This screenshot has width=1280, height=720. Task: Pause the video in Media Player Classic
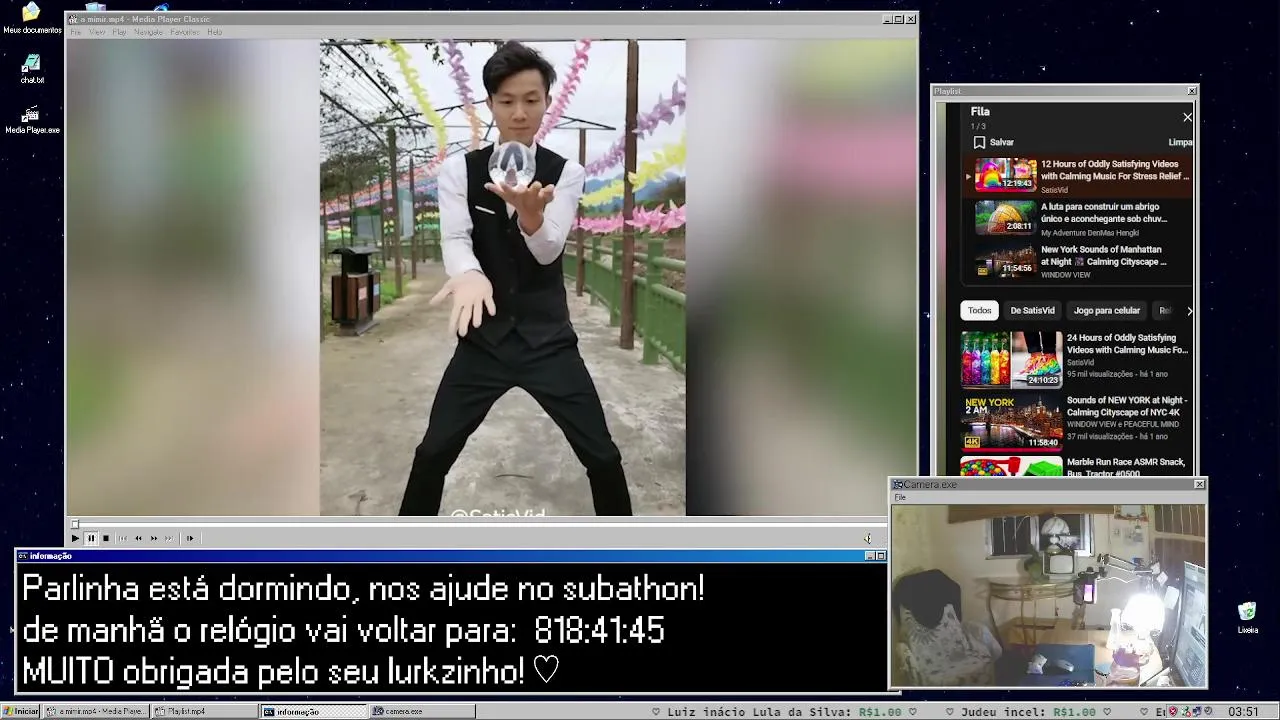point(91,538)
